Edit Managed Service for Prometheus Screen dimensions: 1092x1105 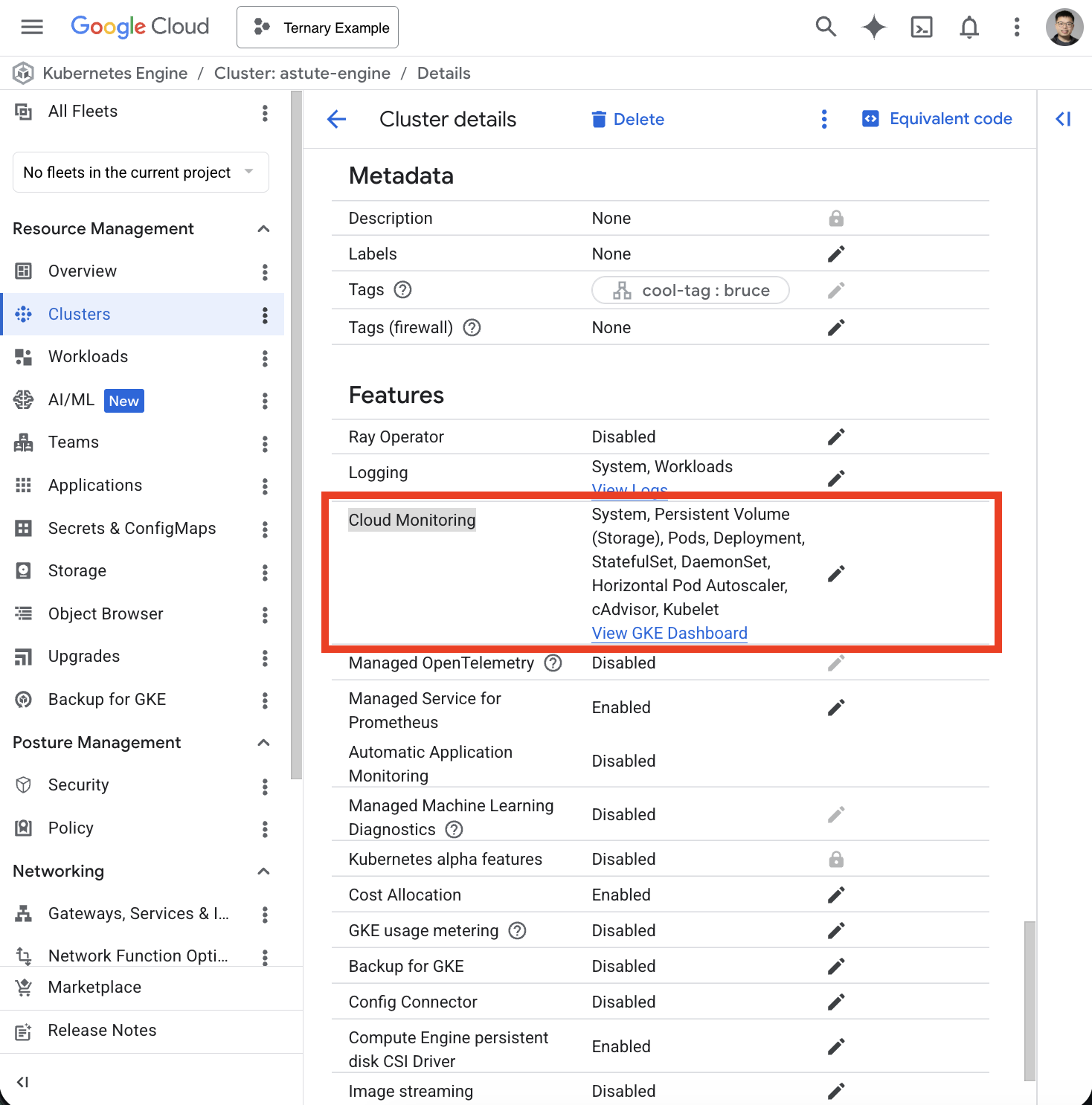click(836, 708)
